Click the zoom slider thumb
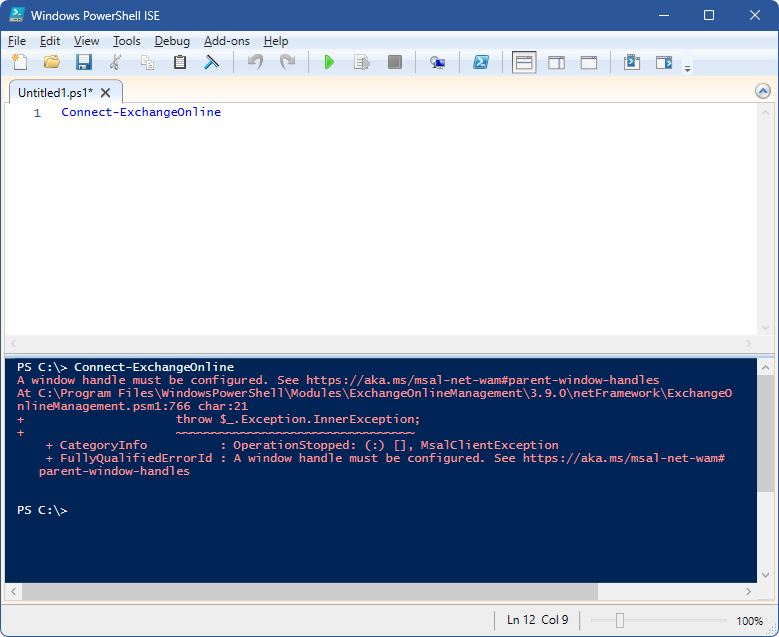 620,620
